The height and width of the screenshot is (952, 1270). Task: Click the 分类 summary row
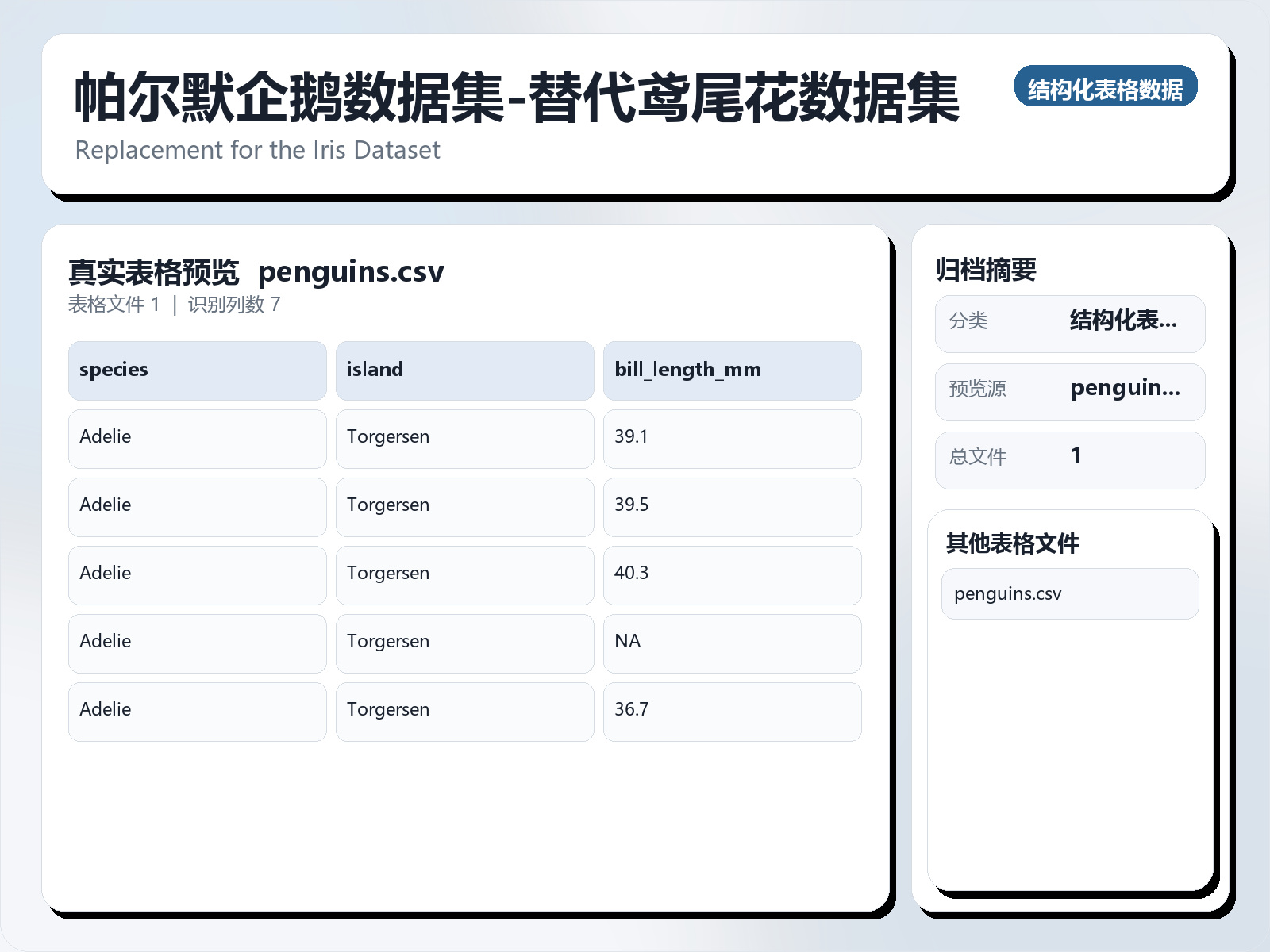1070,323
